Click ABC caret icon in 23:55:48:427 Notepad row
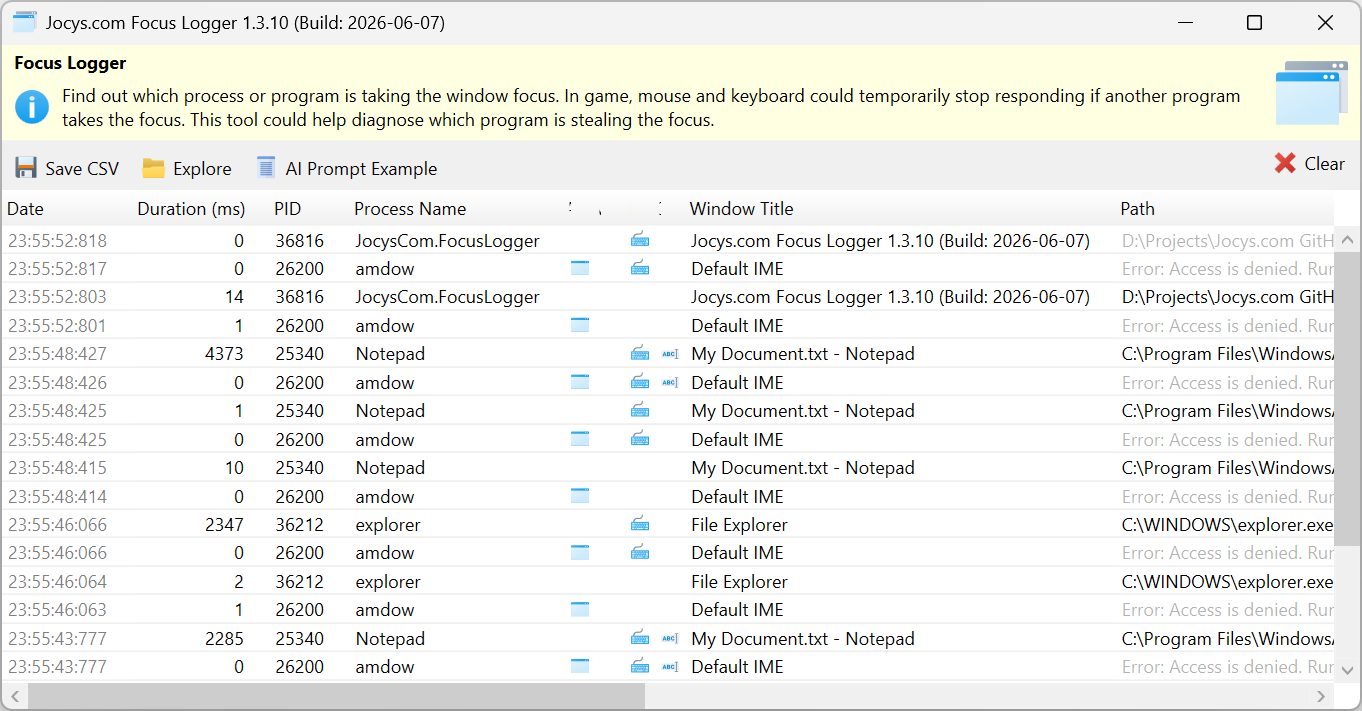The width and height of the screenshot is (1362, 711). pos(670,353)
